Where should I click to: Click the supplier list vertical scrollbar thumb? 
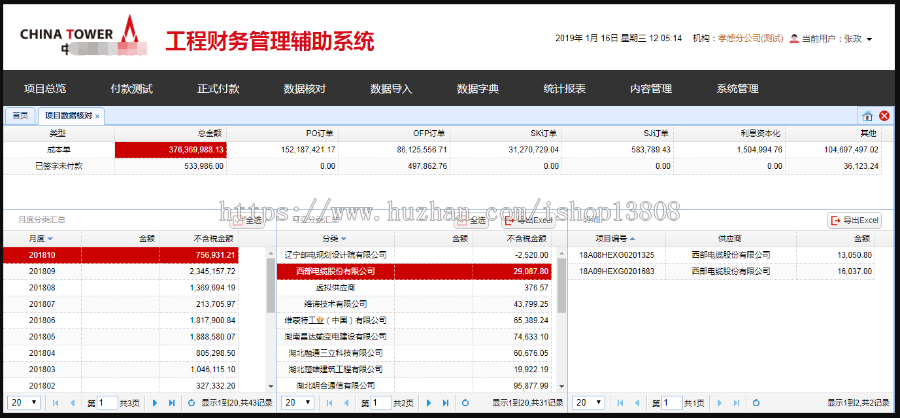562,286
